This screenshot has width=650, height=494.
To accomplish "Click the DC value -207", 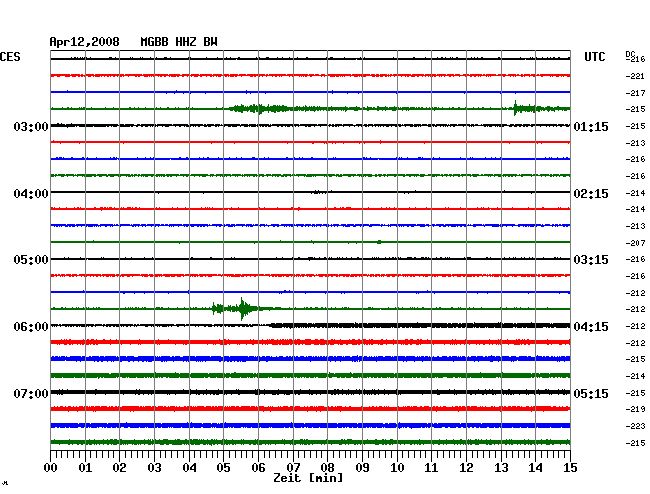I will coord(635,243).
